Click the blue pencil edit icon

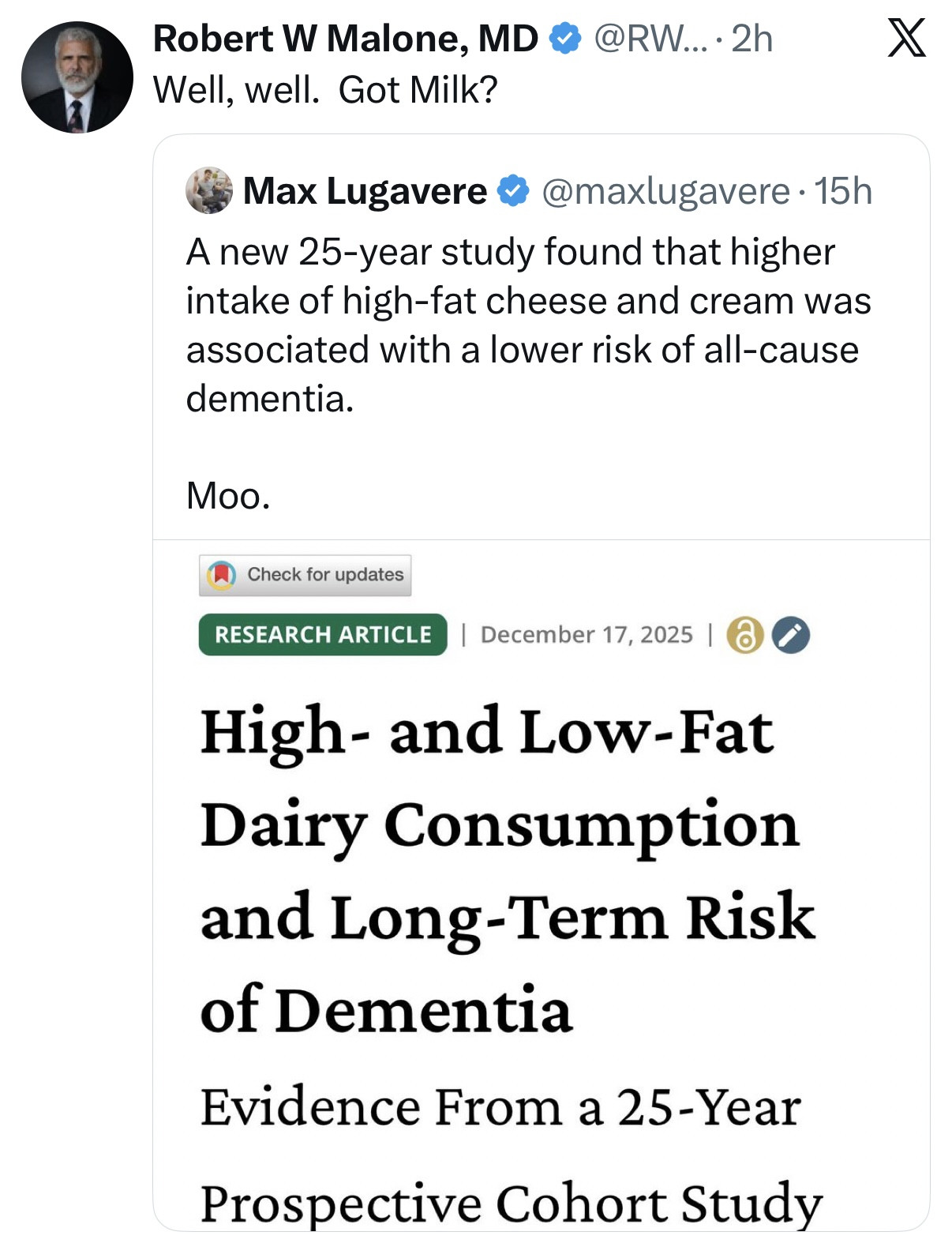tap(790, 635)
